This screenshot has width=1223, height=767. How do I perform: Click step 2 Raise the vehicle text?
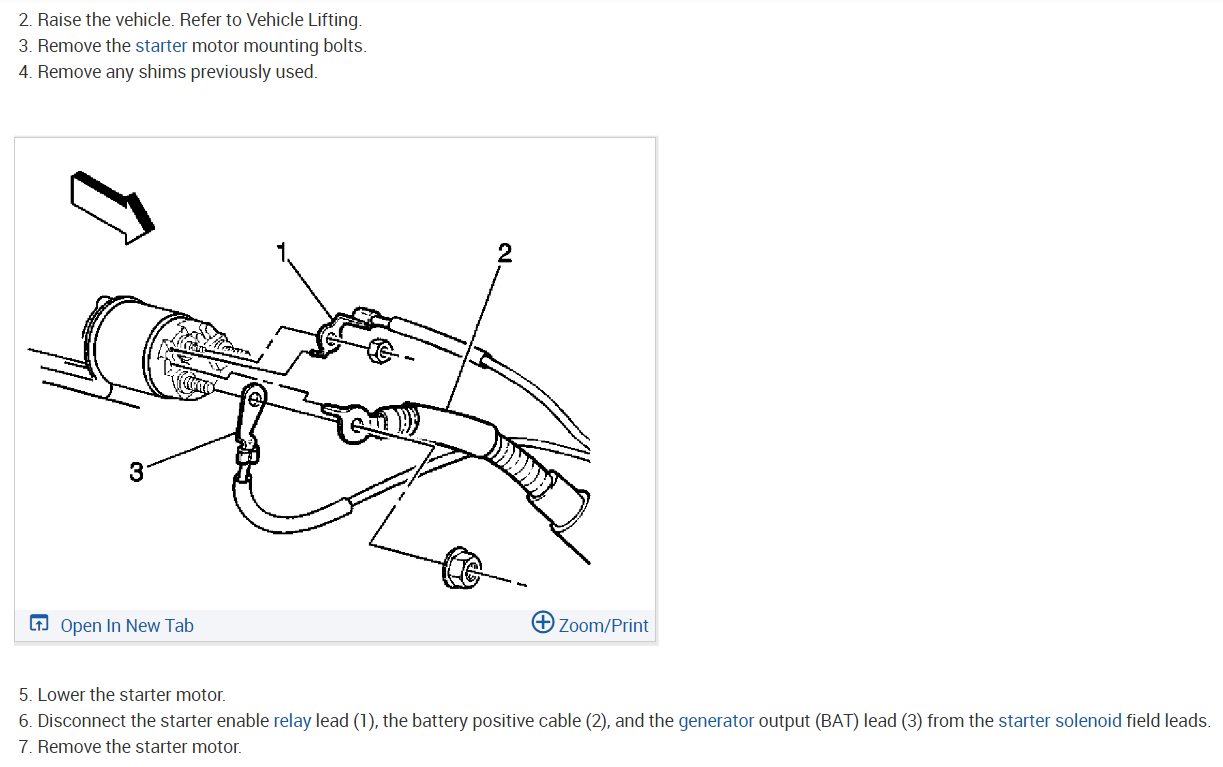tap(191, 20)
